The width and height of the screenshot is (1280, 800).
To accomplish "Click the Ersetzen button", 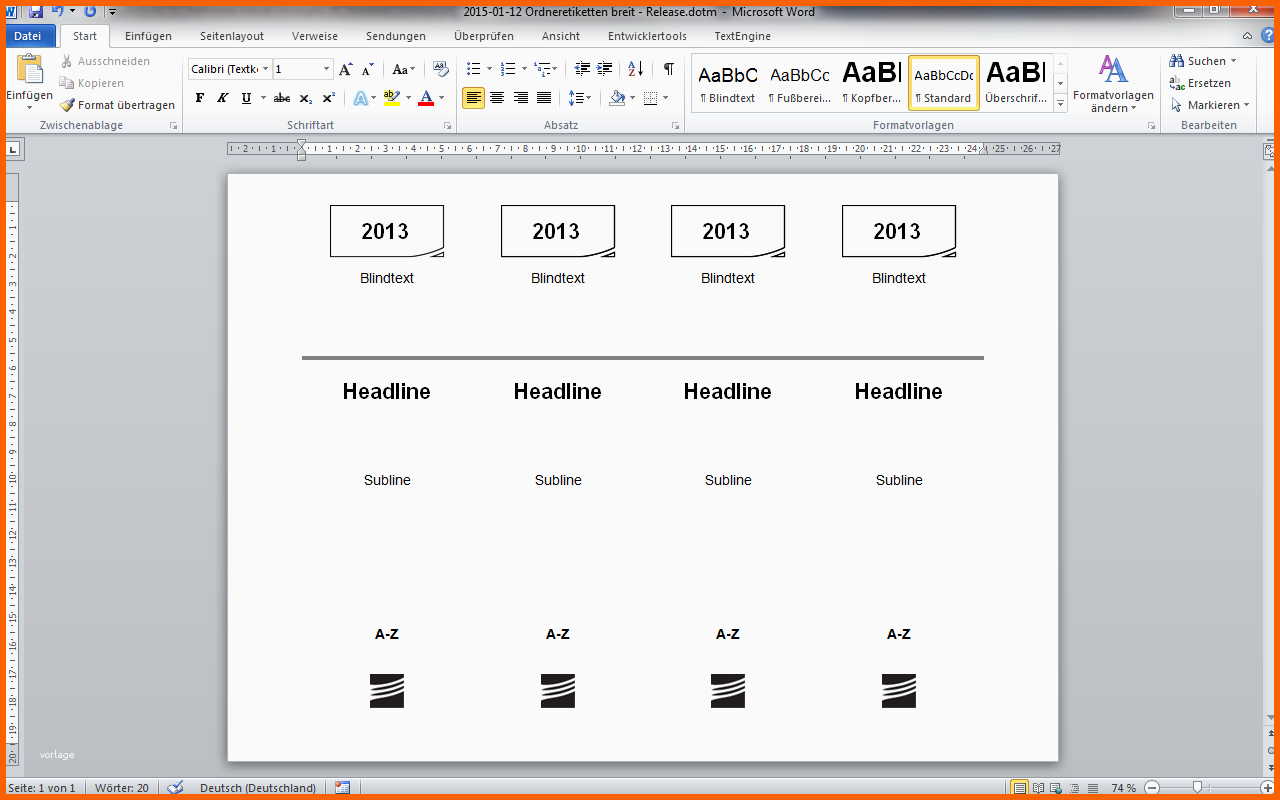I will click(1201, 83).
